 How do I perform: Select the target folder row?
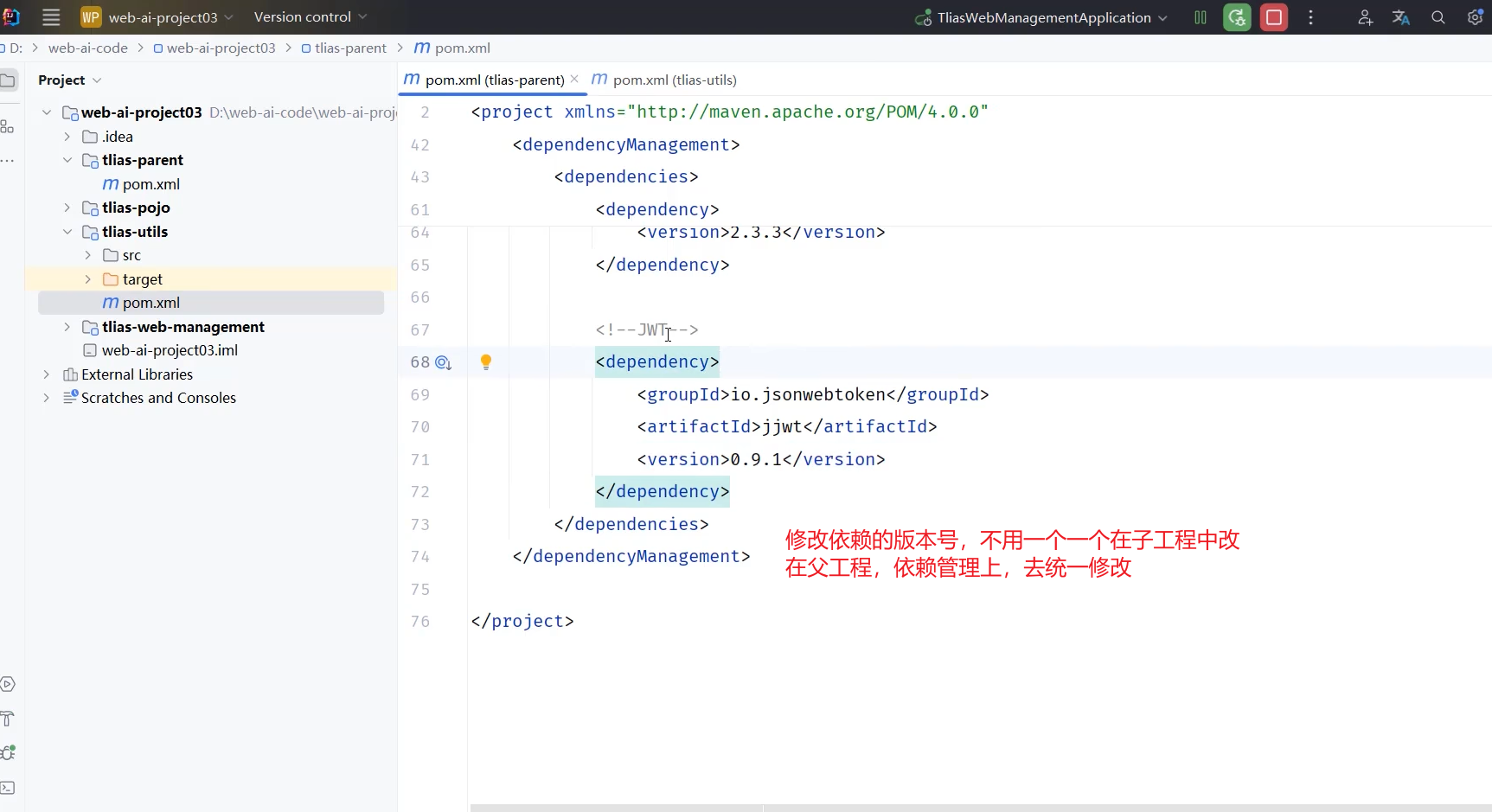[x=211, y=279]
